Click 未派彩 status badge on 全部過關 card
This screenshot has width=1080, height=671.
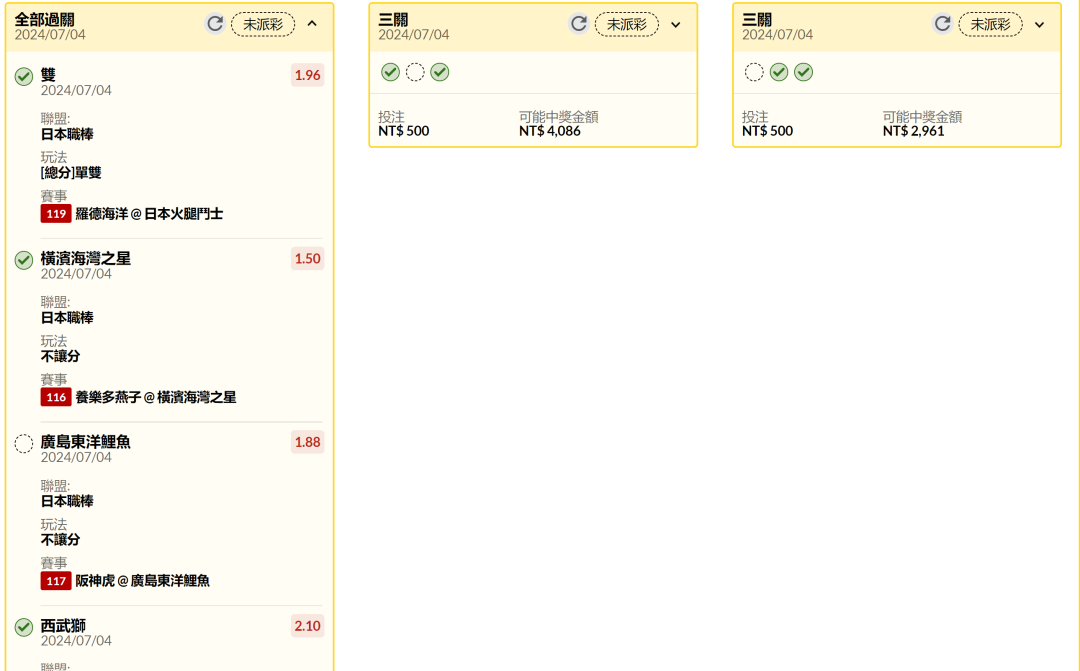(263, 25)
